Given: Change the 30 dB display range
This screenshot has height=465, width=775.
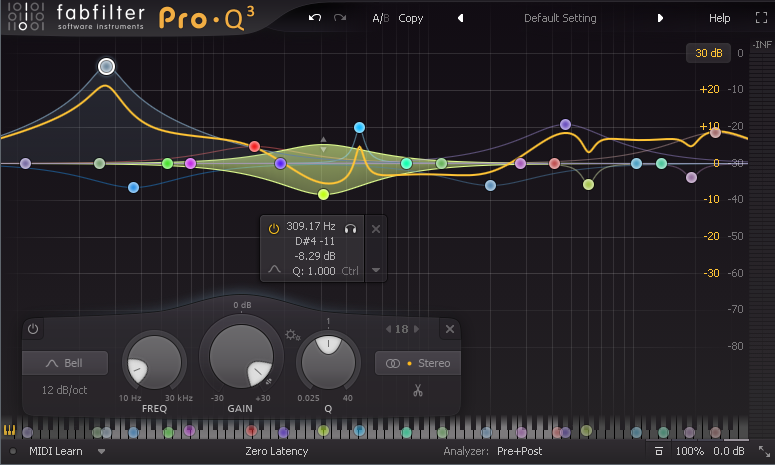Looking at the screenshot, I should coord(708,53).
